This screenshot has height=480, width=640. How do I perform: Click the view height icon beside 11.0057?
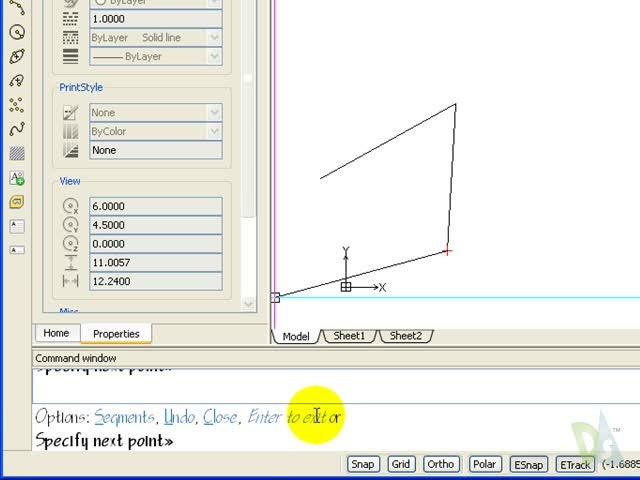71,262
